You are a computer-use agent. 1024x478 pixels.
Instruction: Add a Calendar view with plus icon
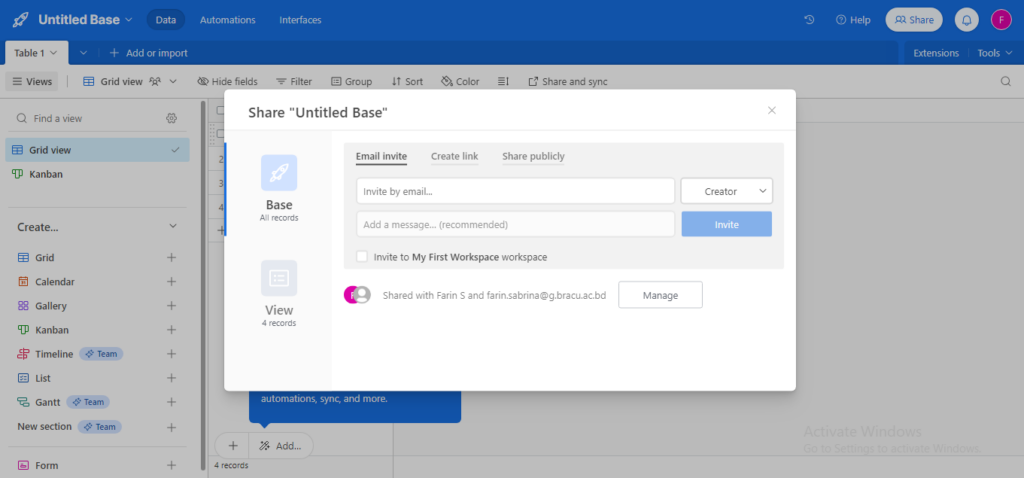pyautogui.click(x=171, y=282)
